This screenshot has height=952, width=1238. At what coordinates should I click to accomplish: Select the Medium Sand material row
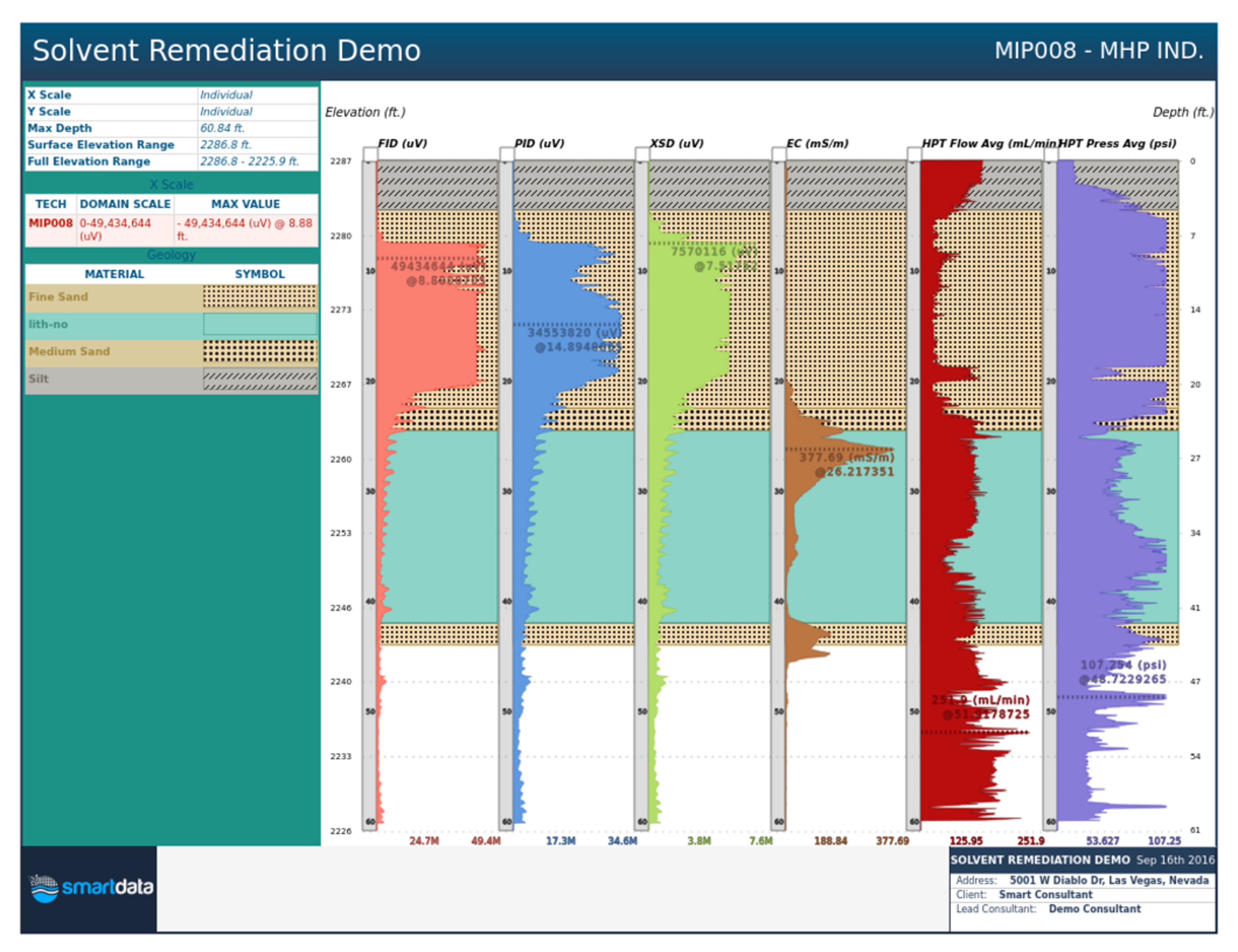(x=171, y=351)
